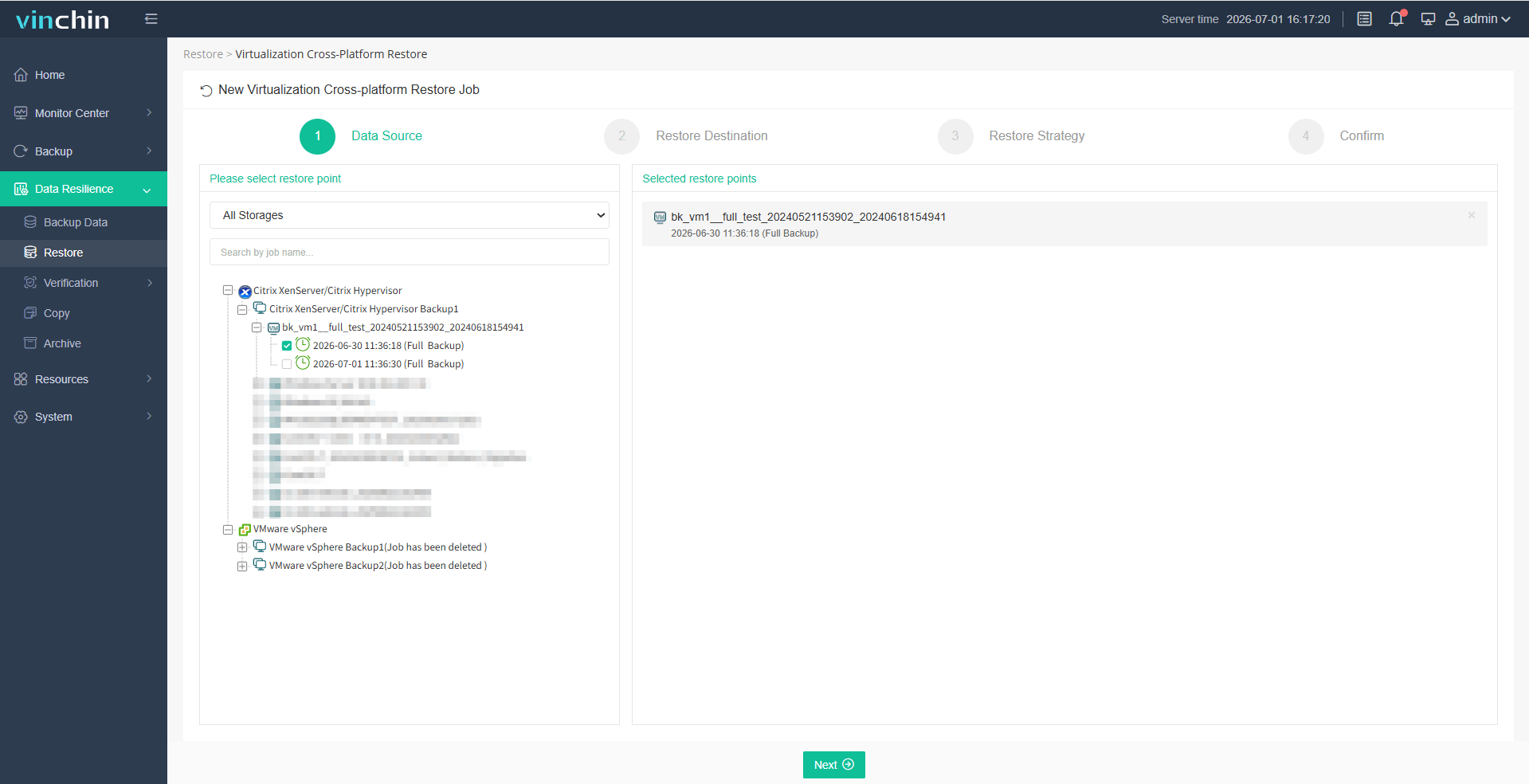Open Copy submenu item
This screenshot has height=784, width=1529.
pos(84,313)
